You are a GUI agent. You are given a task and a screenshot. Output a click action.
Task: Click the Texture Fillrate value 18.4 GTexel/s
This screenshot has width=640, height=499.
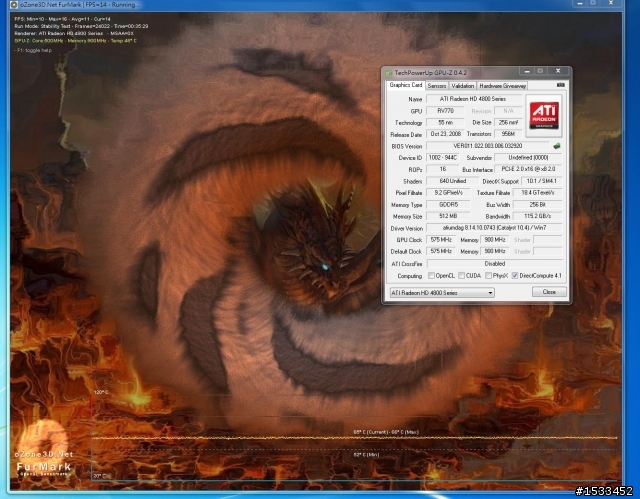tap(538, 193)
